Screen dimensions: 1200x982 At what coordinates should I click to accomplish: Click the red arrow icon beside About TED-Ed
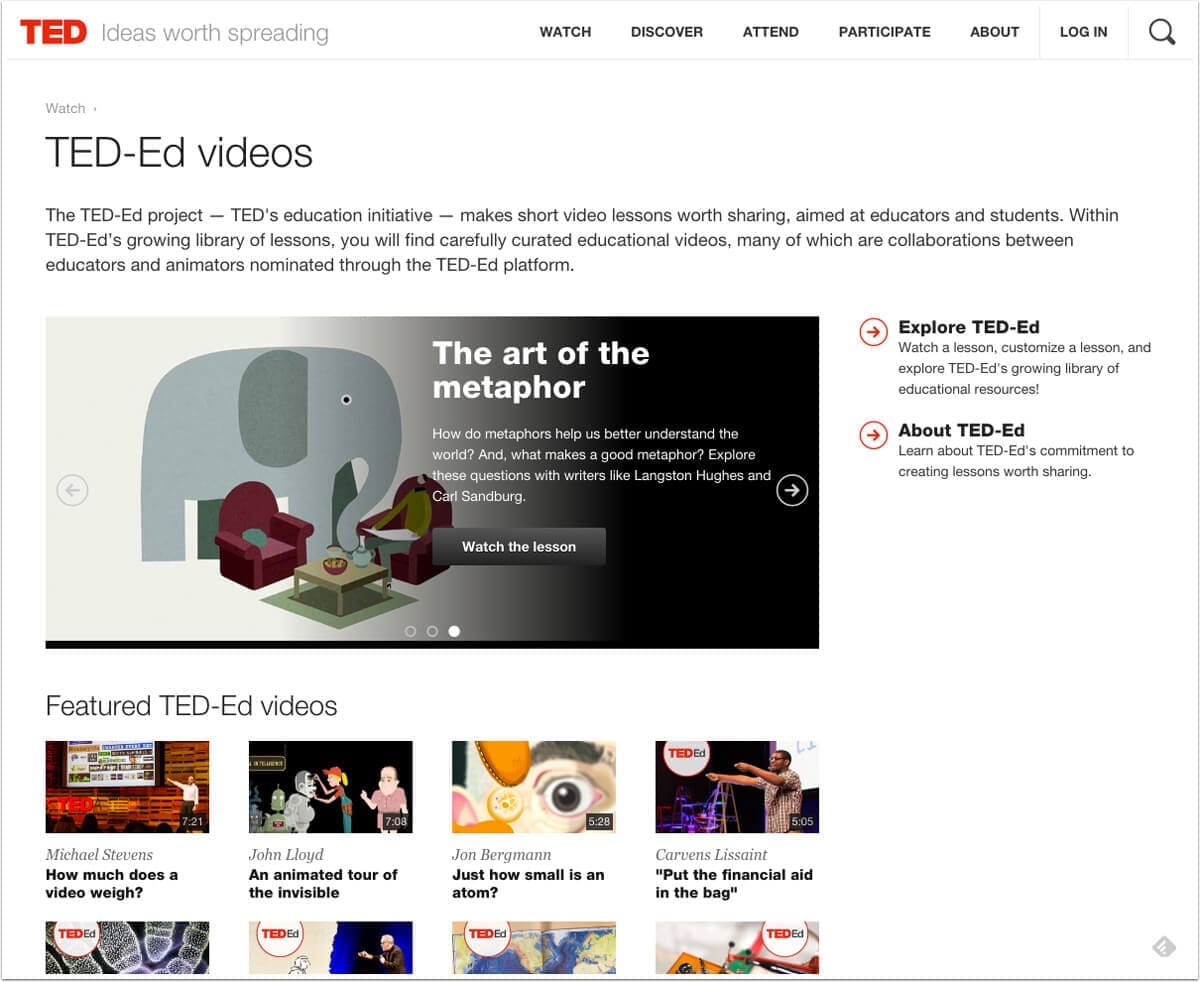[874, 435]
